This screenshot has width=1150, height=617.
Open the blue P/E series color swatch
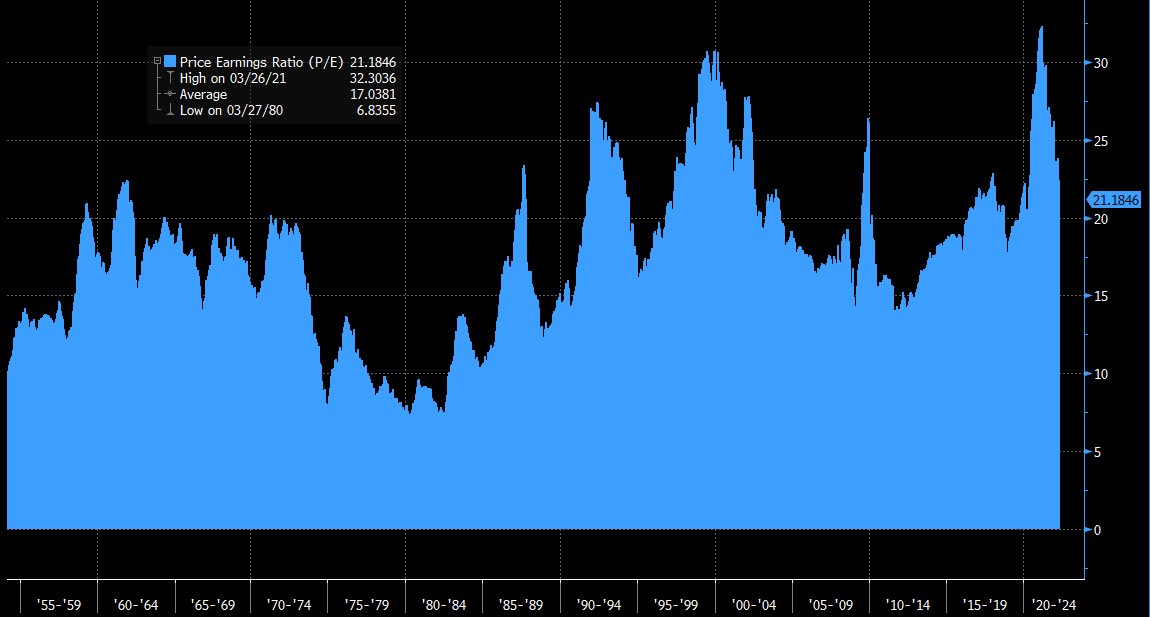pyautogui.click(x=170, y=62)
